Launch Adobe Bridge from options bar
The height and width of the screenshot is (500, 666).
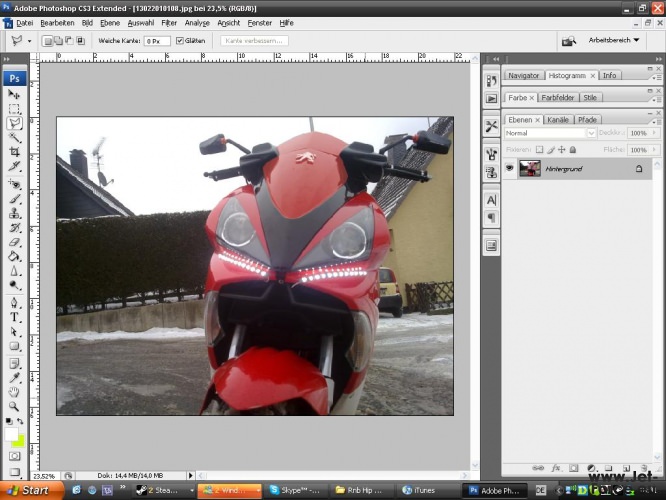point(569,41)
